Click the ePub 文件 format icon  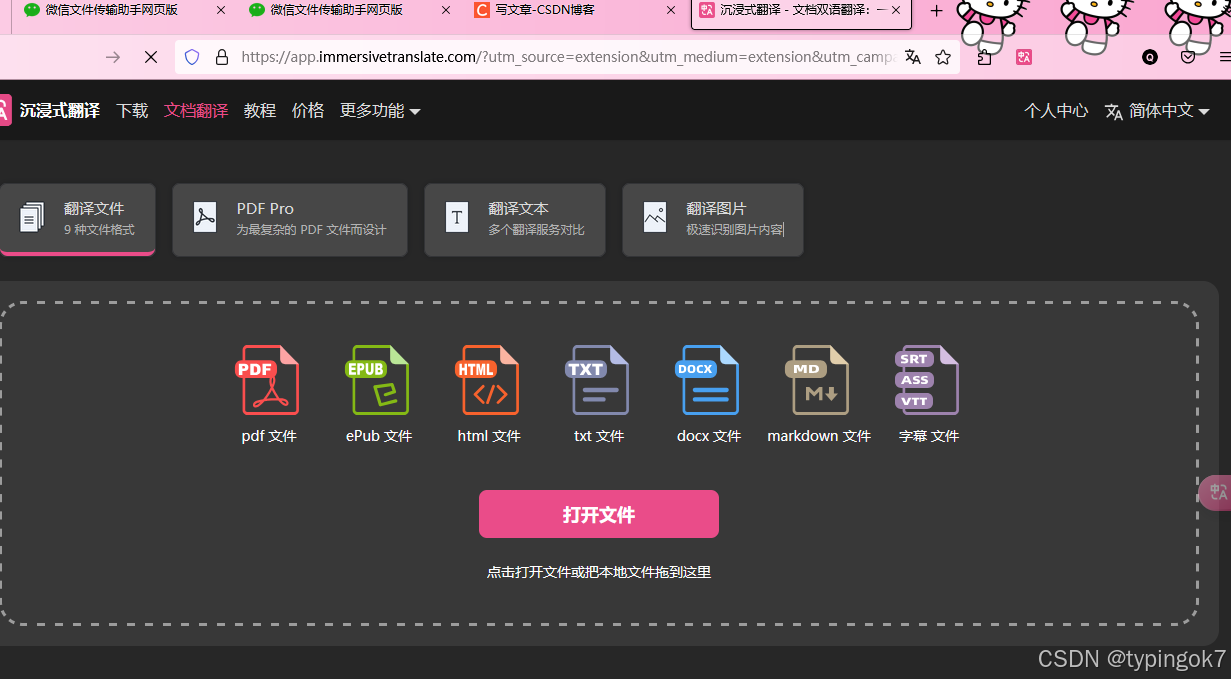378,380
